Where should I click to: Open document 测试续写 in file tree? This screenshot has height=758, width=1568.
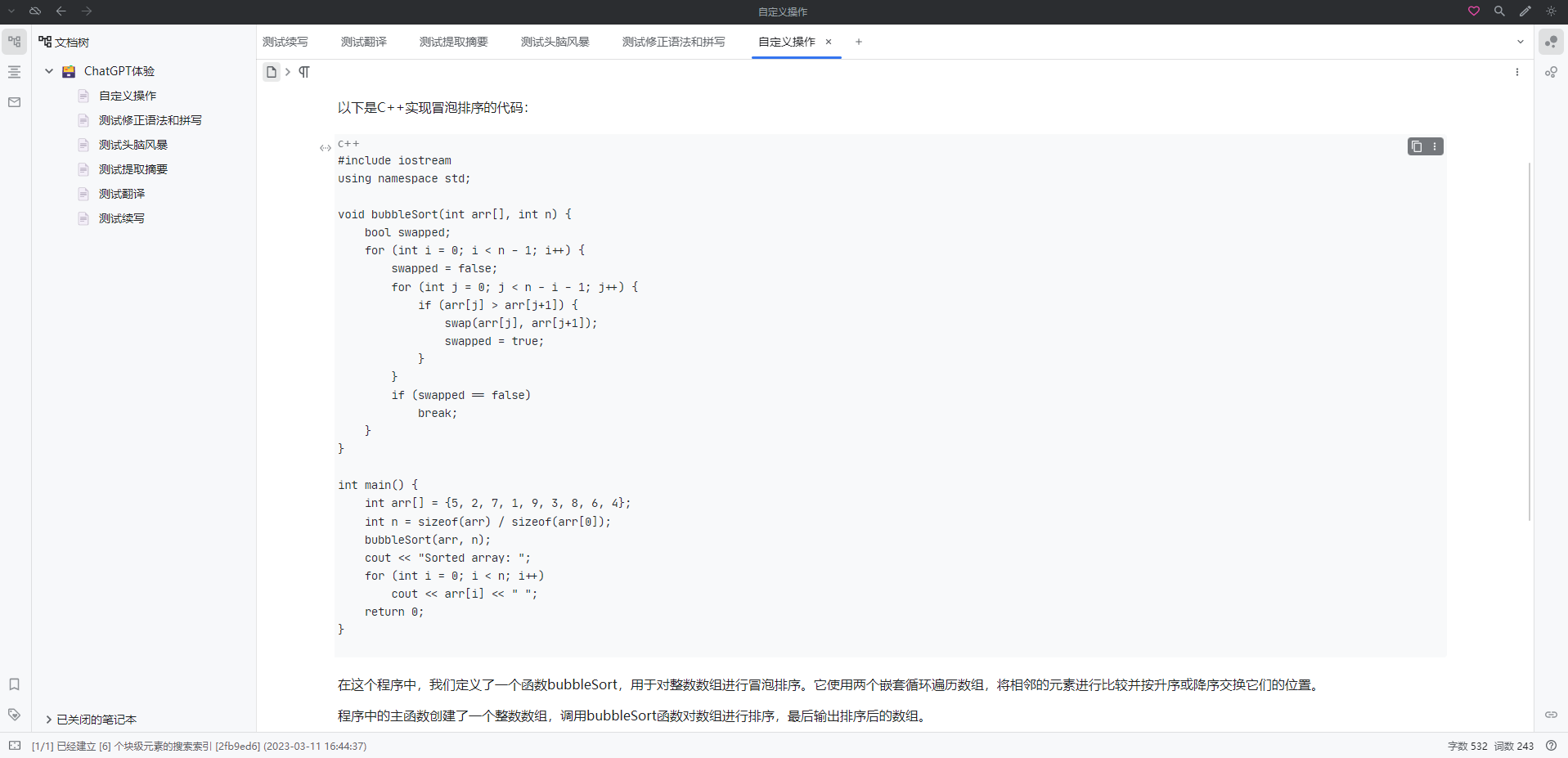(x=122, y=218)
